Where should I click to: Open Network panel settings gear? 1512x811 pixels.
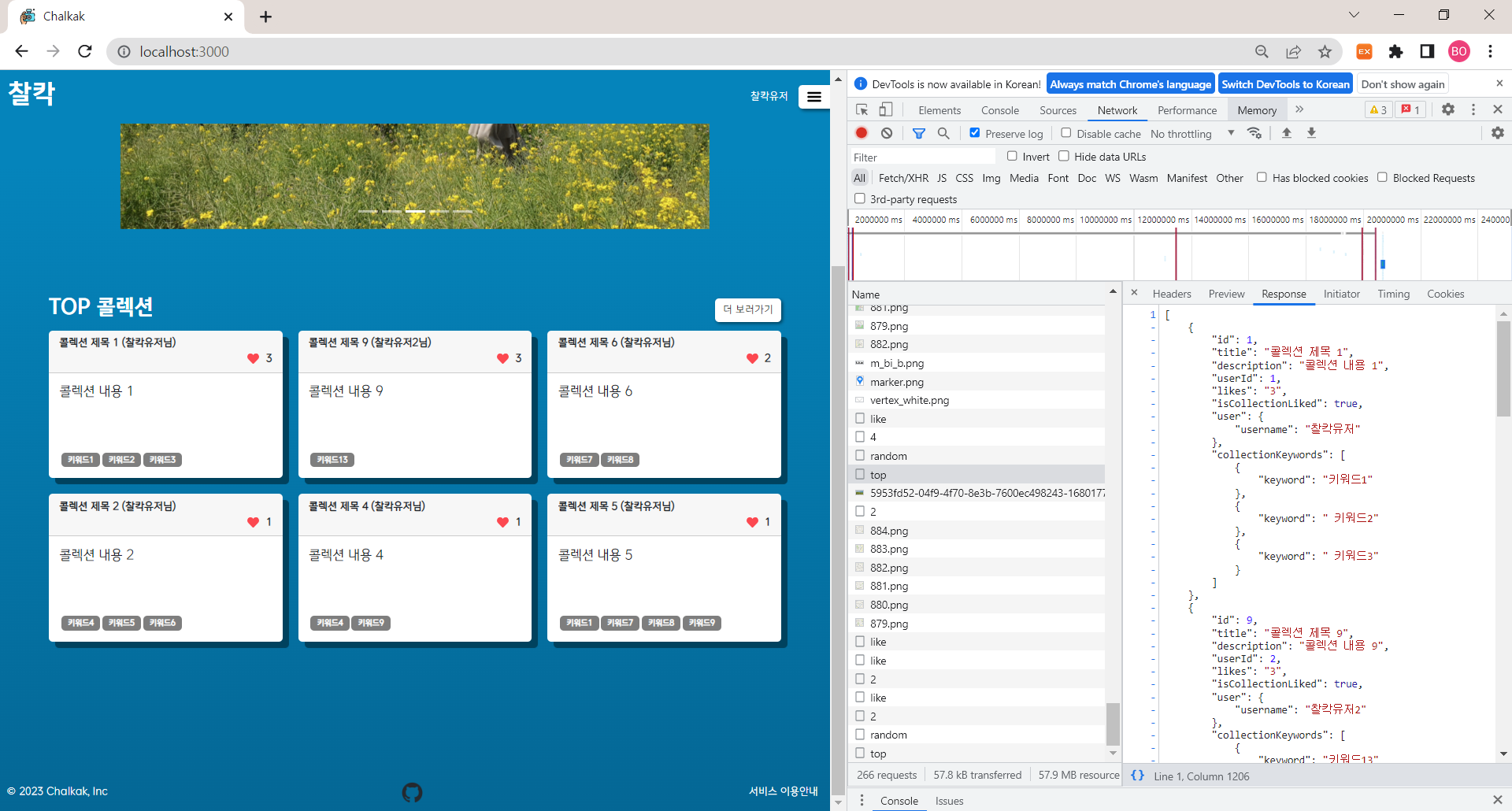tap(1498, 133)
